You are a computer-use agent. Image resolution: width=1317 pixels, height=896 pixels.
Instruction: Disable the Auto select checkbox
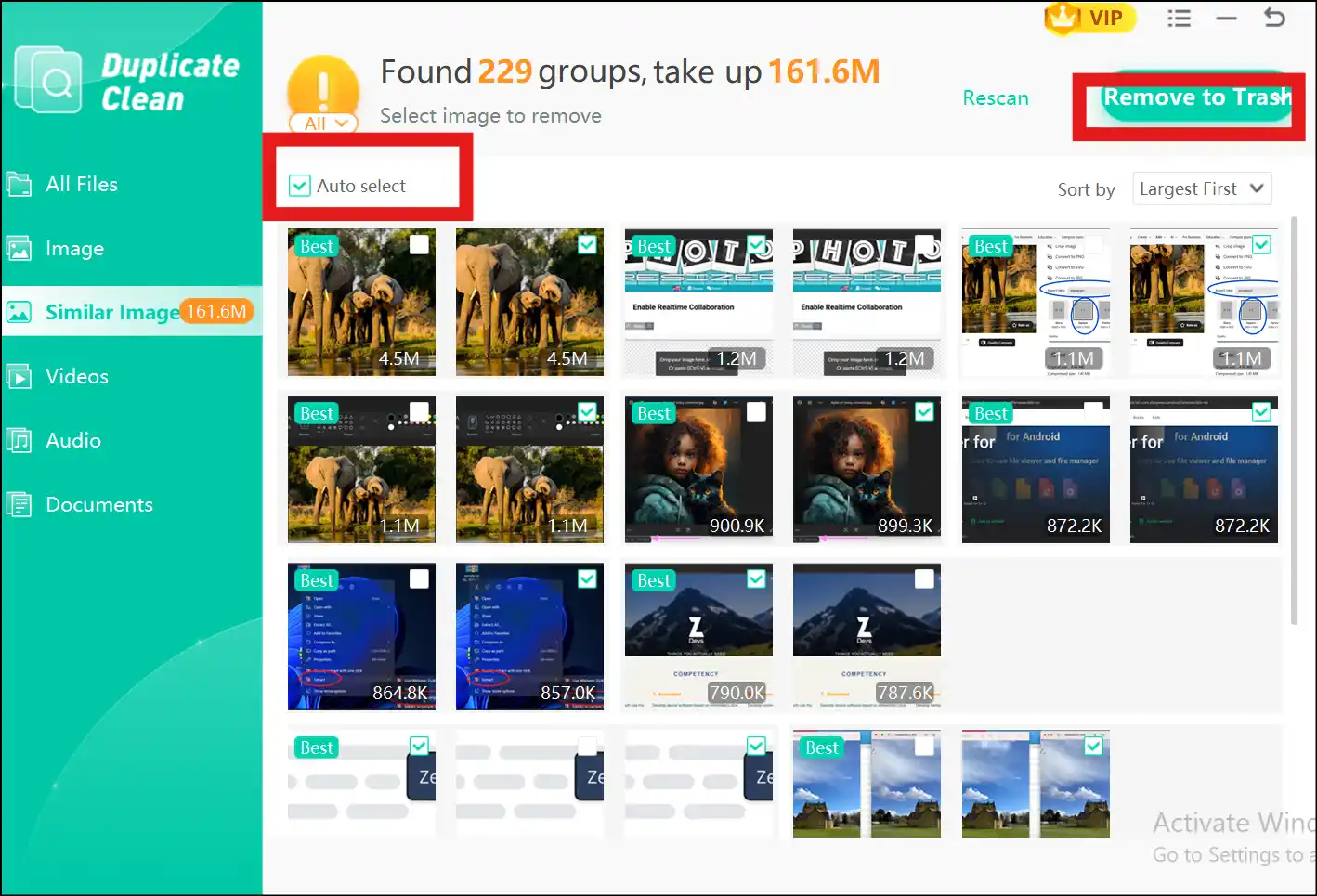pyautogui.click(x=298, y=186)
